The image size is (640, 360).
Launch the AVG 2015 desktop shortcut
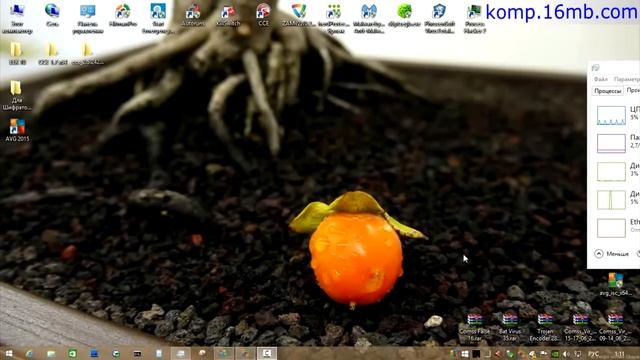coord(17,130)
